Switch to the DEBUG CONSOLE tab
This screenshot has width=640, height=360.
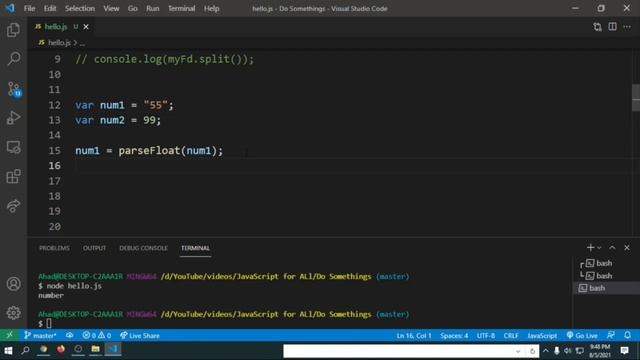pyautogui.click(x=143, y=248)
